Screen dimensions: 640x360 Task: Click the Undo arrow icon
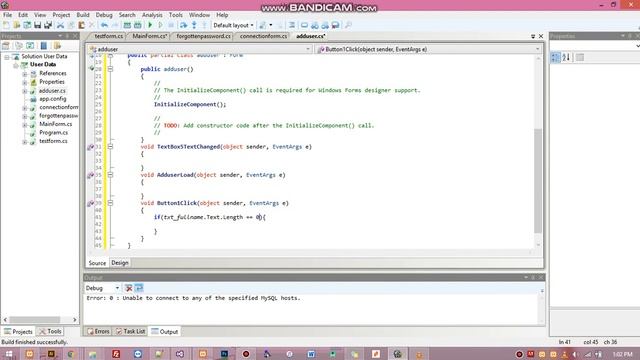(x=104, y=25)
